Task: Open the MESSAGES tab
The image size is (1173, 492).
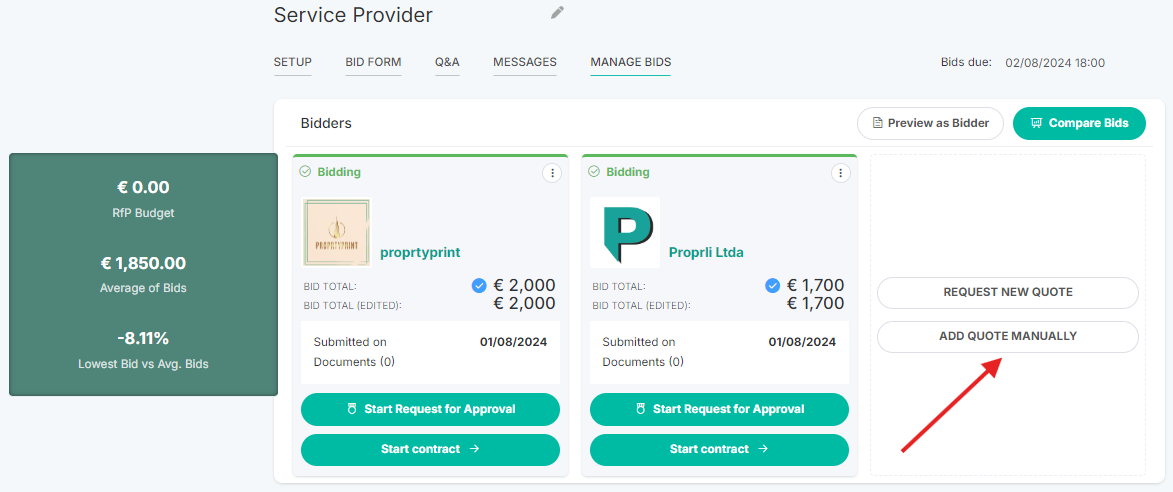Action: [x=524, y=62]
